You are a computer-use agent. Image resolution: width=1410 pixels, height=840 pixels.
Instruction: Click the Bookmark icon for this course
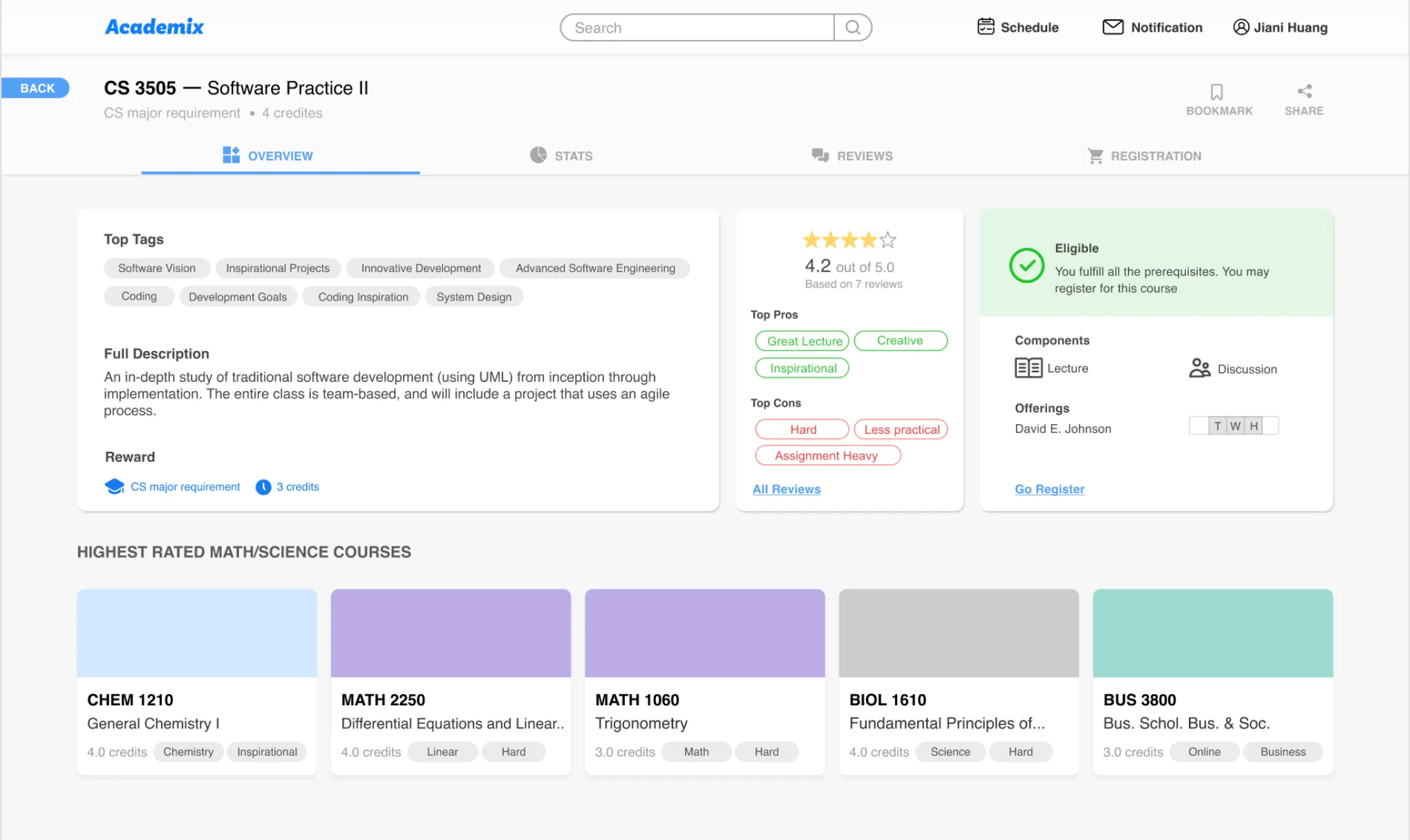(x=1216, y=91)
